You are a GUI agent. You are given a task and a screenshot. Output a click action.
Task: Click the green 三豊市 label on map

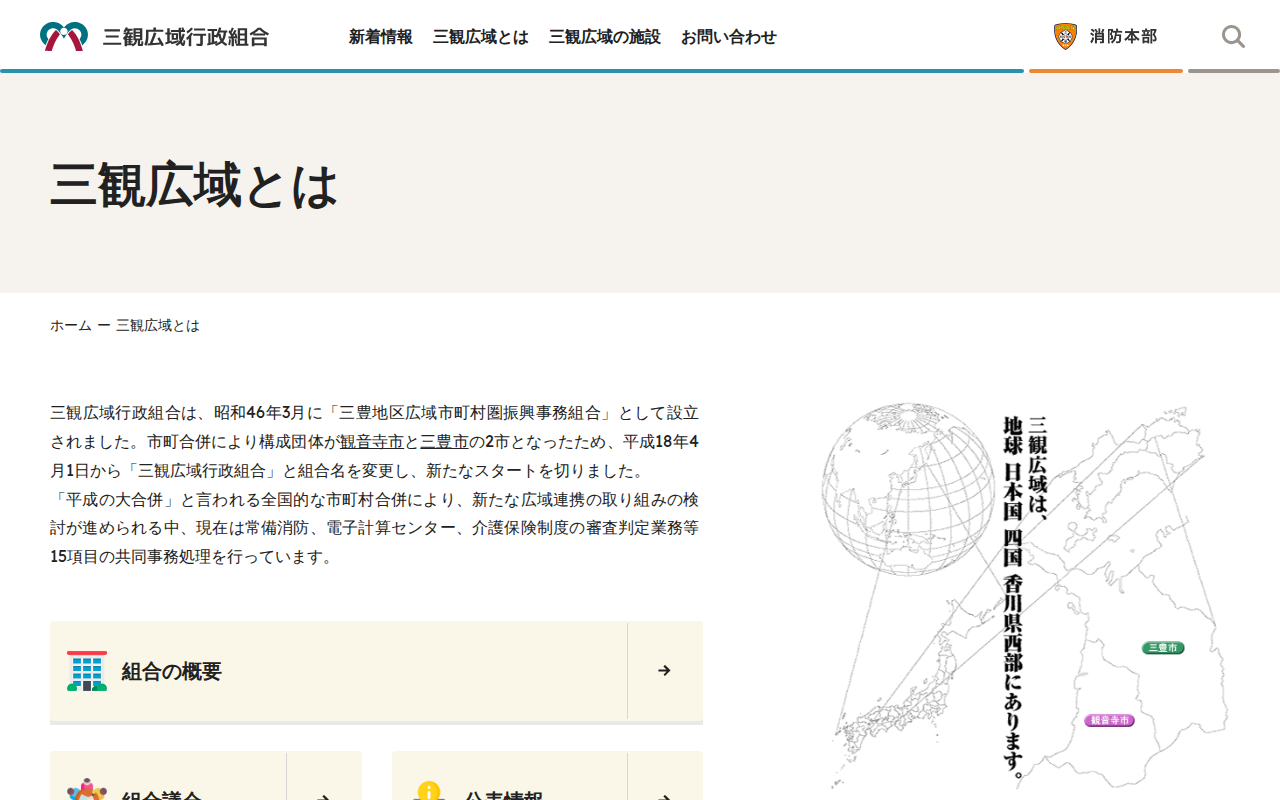[1163, 648]
